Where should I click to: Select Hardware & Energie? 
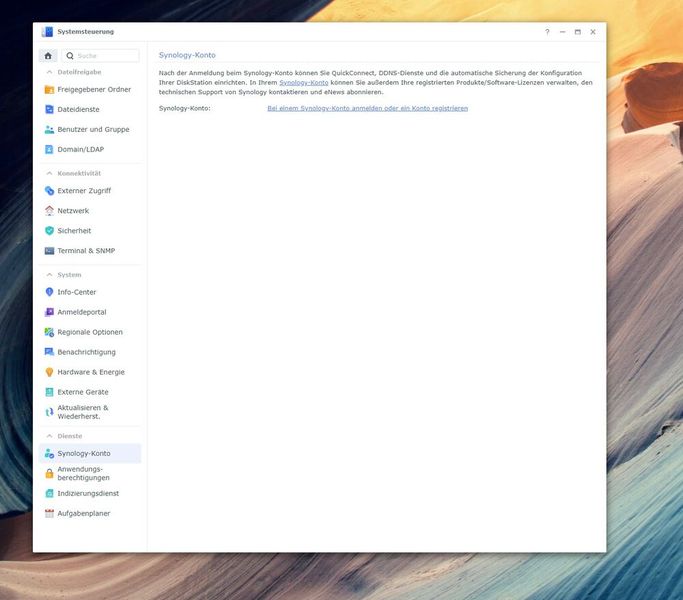[90, 372]
